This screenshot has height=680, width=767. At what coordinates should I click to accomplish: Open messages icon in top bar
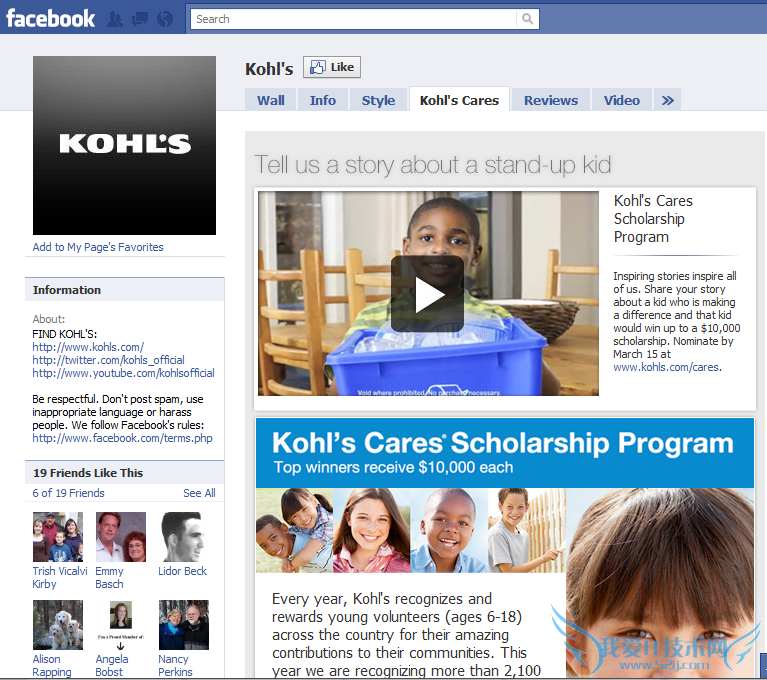point(140,19)
